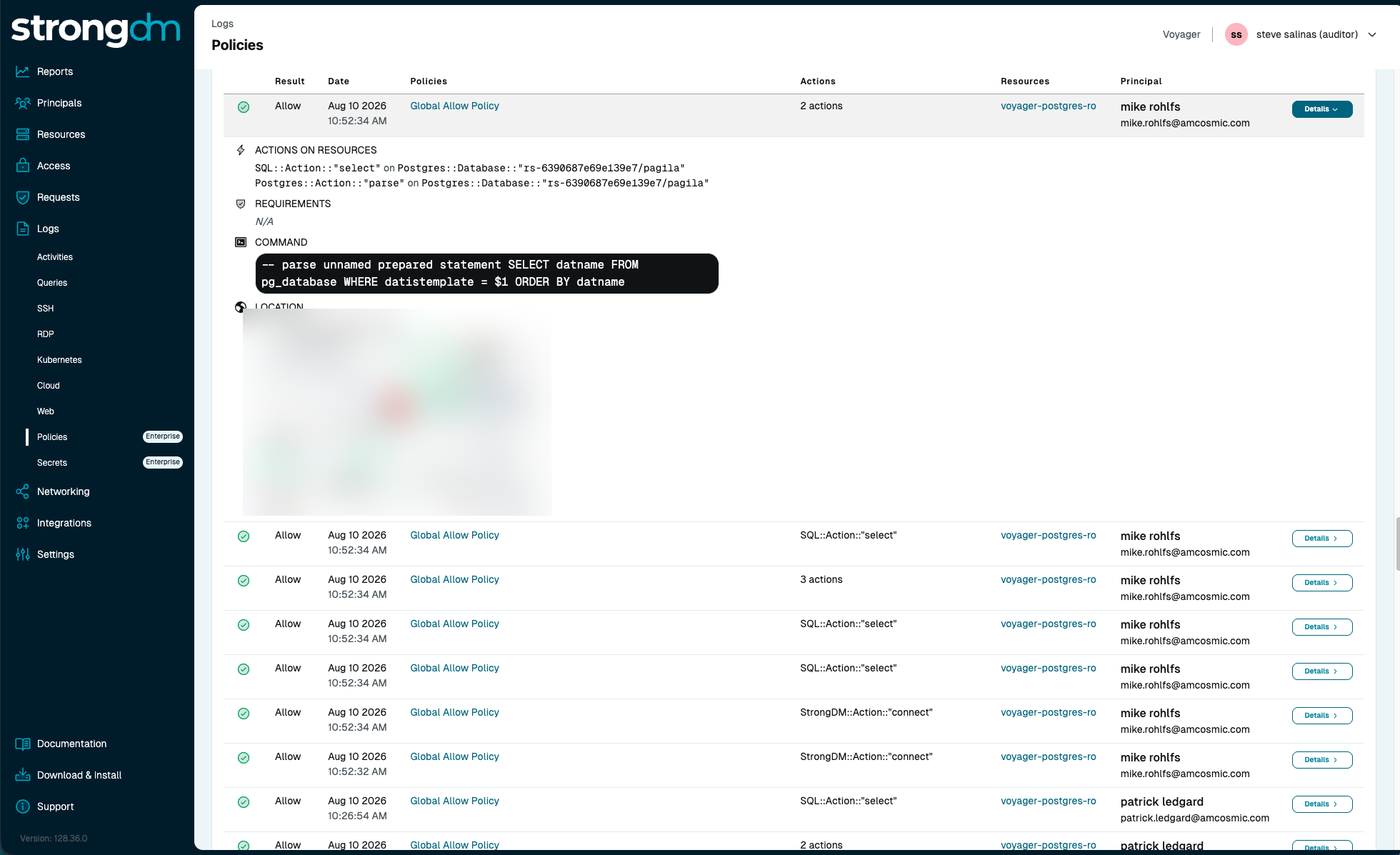1400x855 pixels.
Task: Click the black command statement box
Action: click(x=487, y=274)
